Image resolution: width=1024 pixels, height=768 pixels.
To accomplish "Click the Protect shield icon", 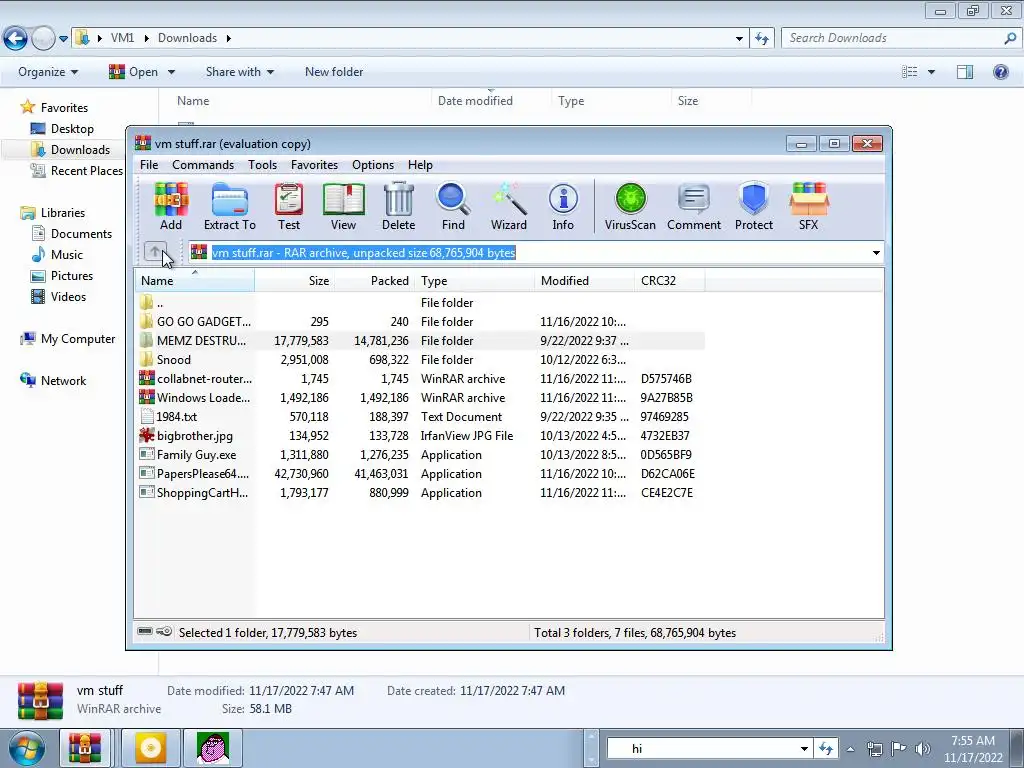I will (x=754, y=206).
